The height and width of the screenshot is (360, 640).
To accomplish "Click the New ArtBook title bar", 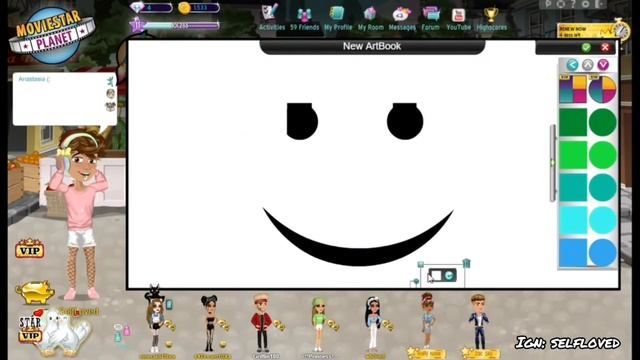I will click(x=372, y=47).
